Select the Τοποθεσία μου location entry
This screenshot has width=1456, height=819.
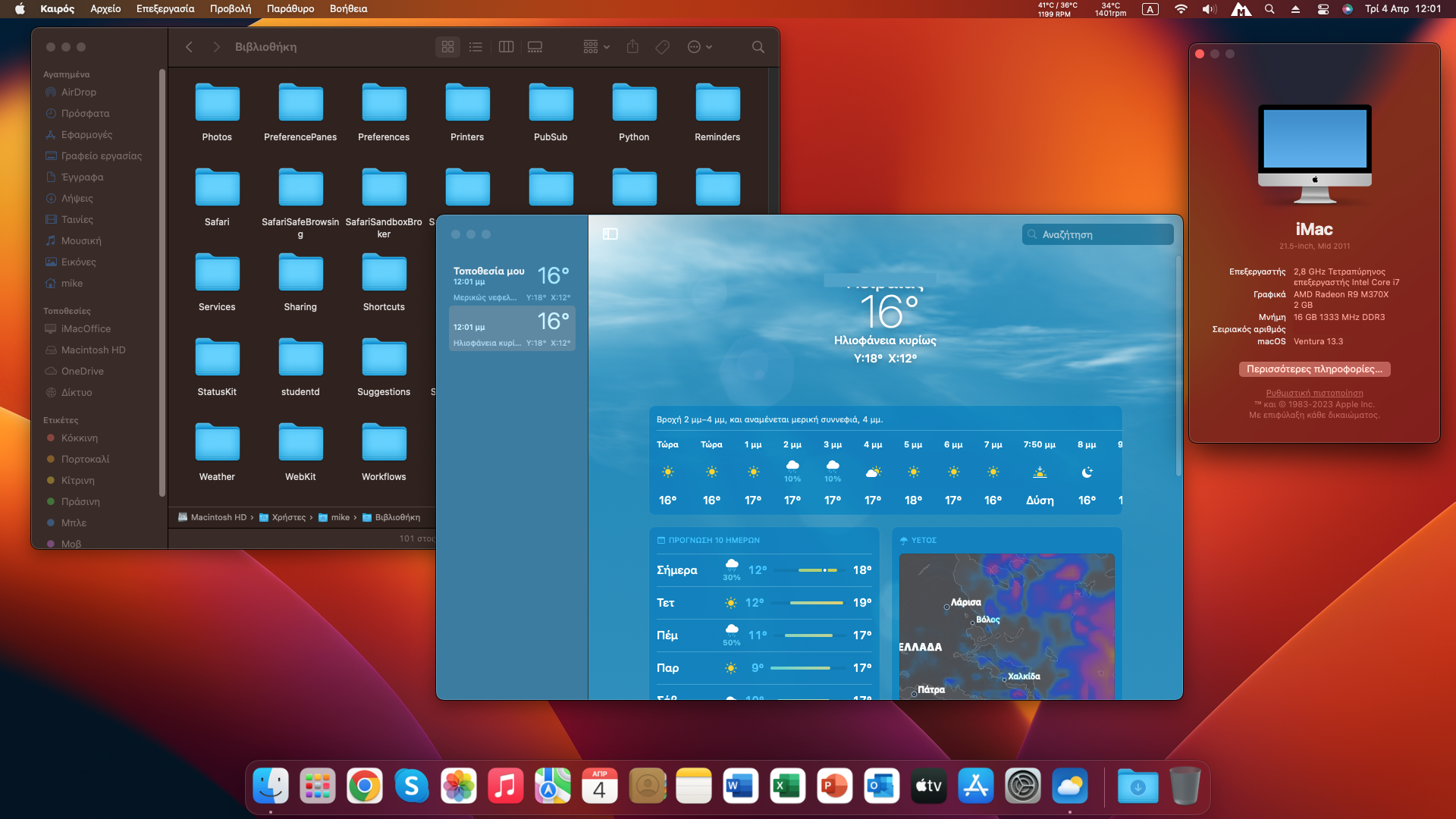[512, 283]
